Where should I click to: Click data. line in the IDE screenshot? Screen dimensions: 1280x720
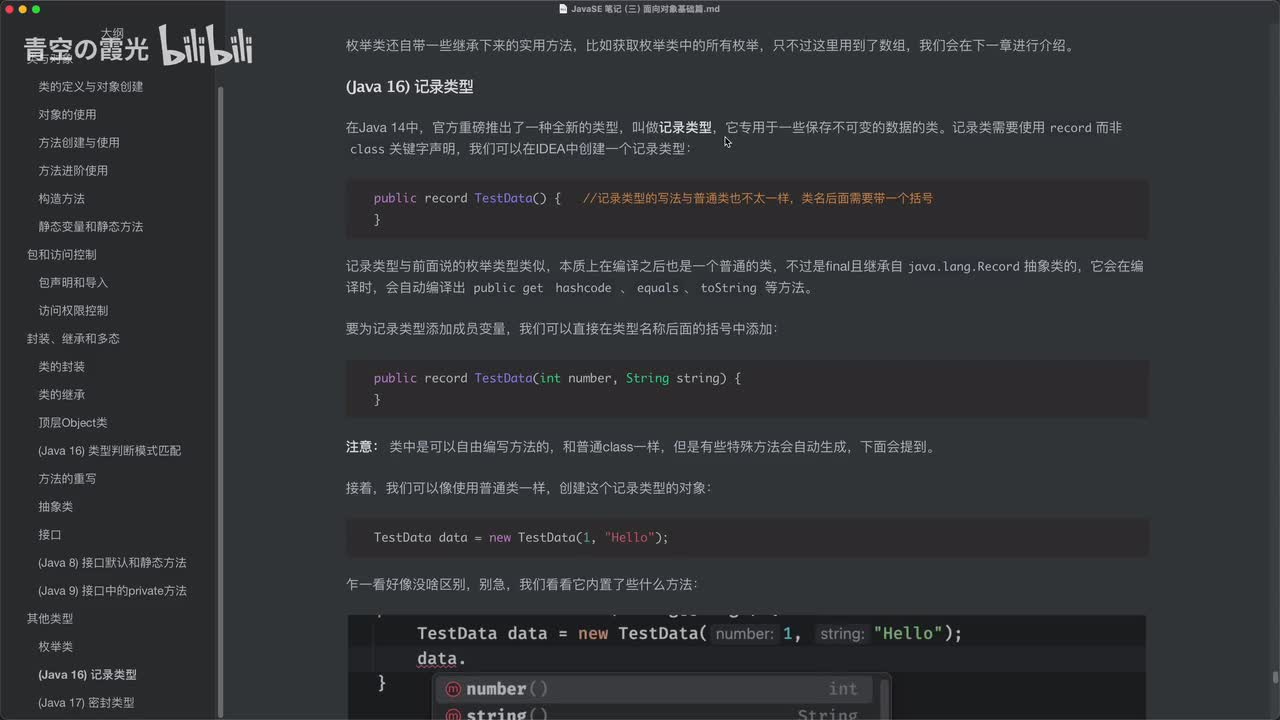441,659
